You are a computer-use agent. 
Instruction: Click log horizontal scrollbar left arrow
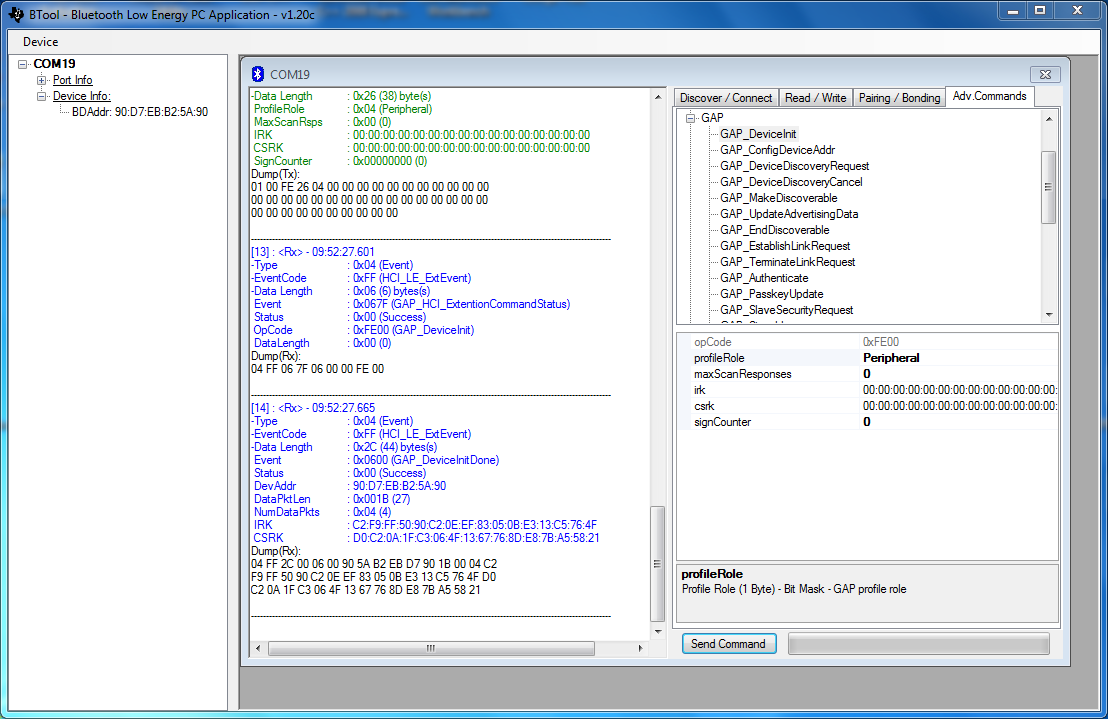point(258,648)
